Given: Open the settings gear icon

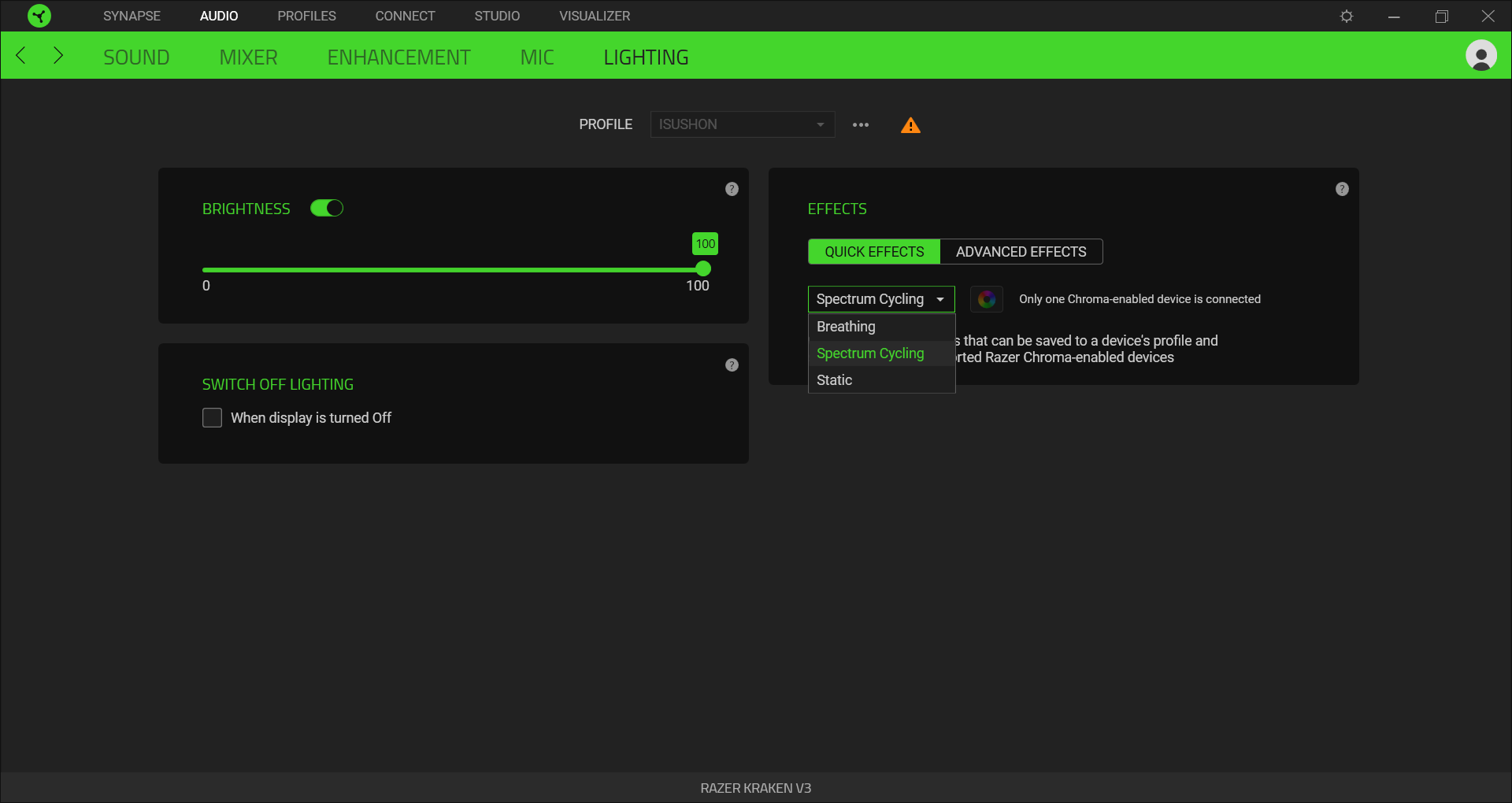Looking at the screenshot, I should 1347,16.
